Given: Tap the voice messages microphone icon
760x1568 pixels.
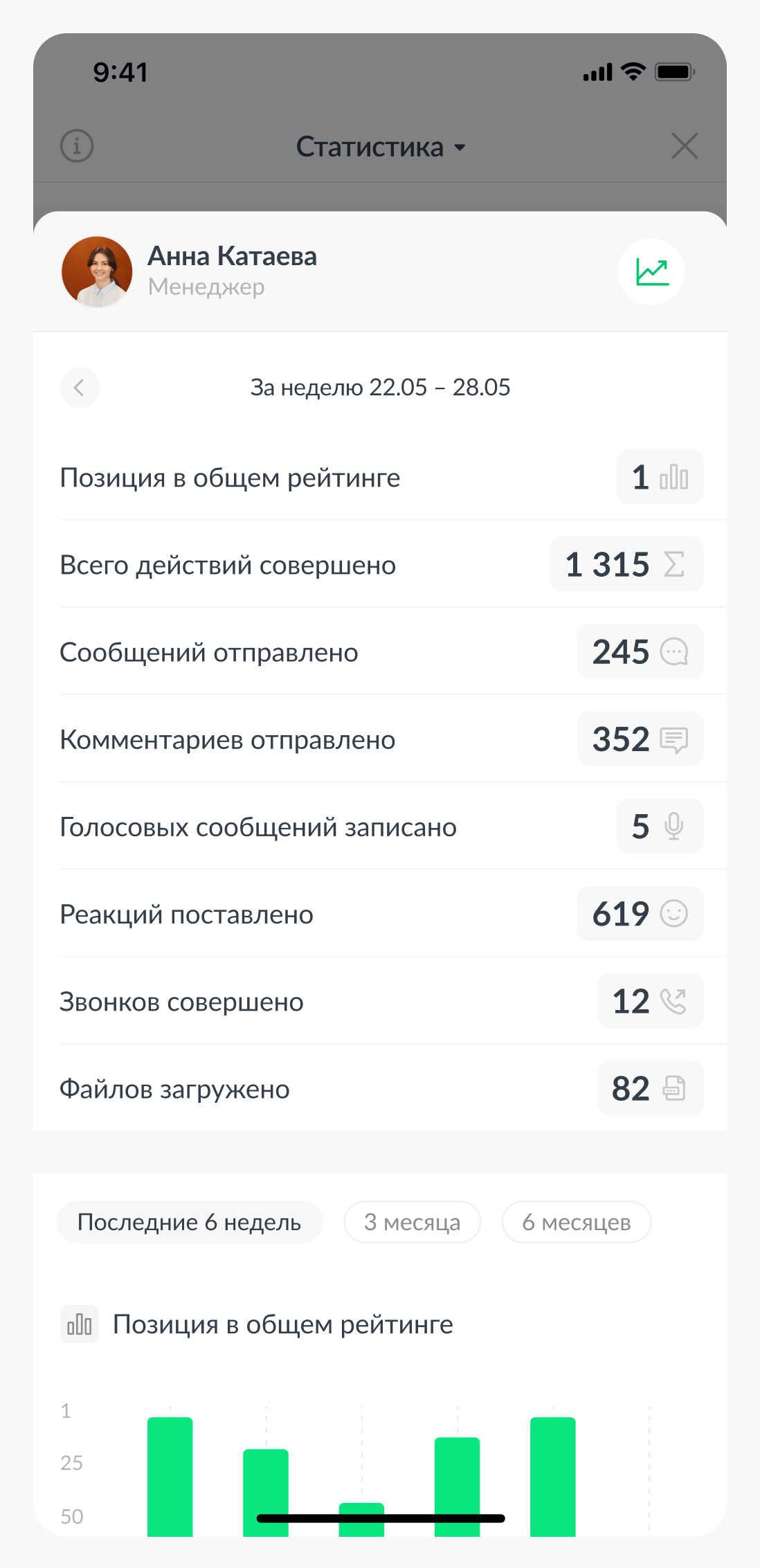Looking at the screenshot, I should [x=673, y=826].
